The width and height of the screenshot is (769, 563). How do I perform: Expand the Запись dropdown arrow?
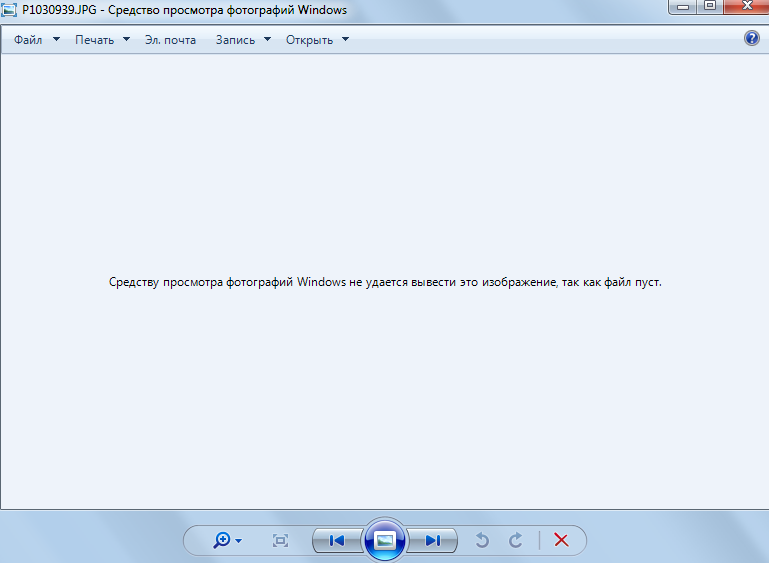point(267,39)
